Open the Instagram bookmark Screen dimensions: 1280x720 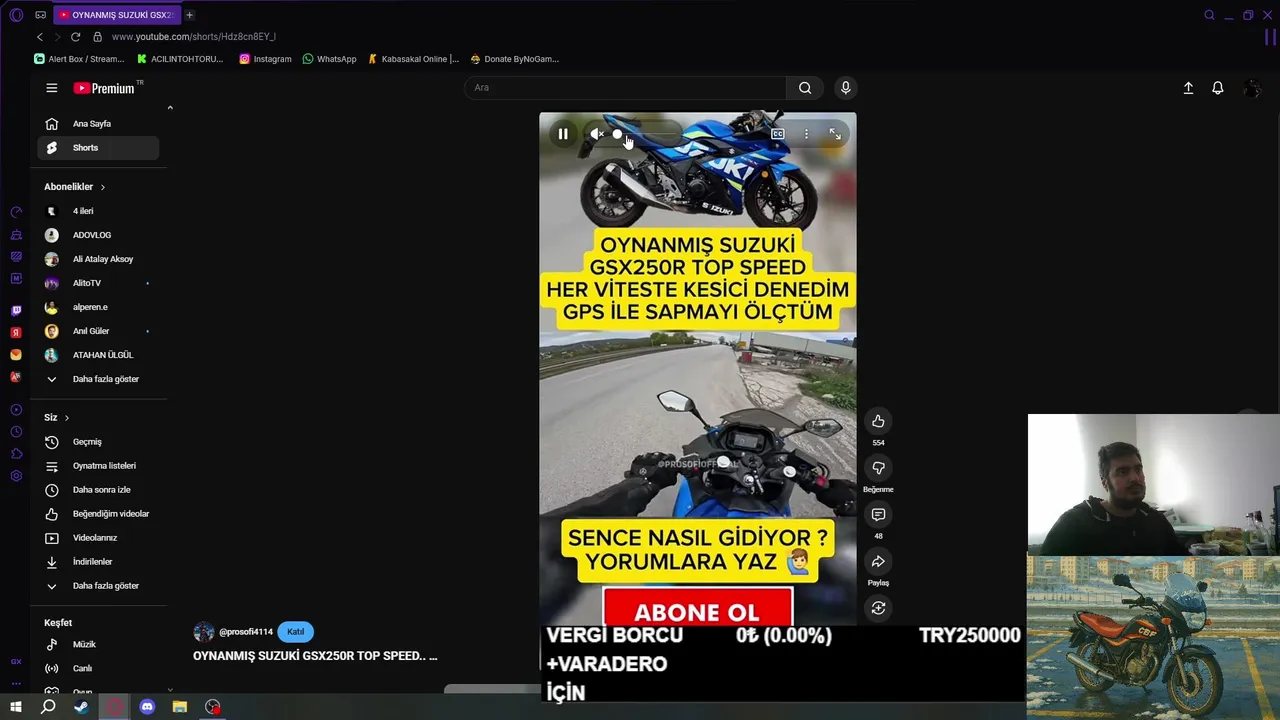pyautogui.click(x=265, y=59)
